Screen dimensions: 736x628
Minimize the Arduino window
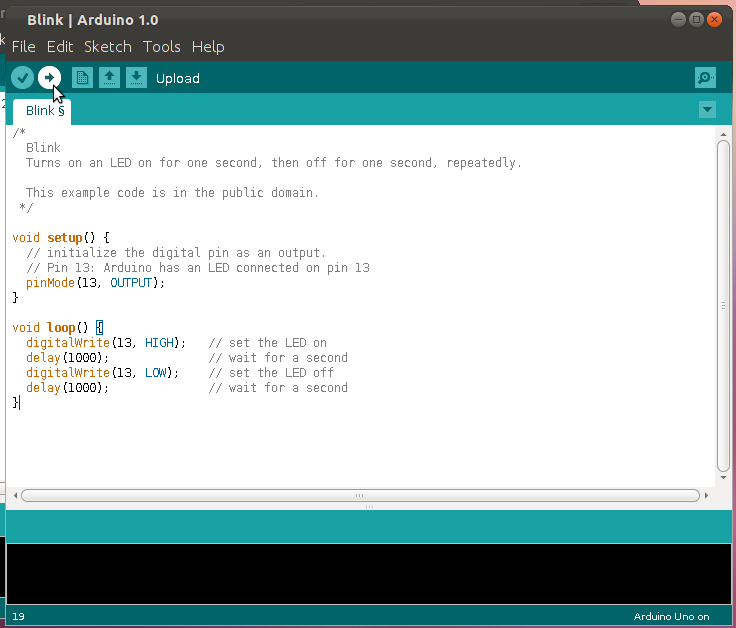click(x=678, y=19)
